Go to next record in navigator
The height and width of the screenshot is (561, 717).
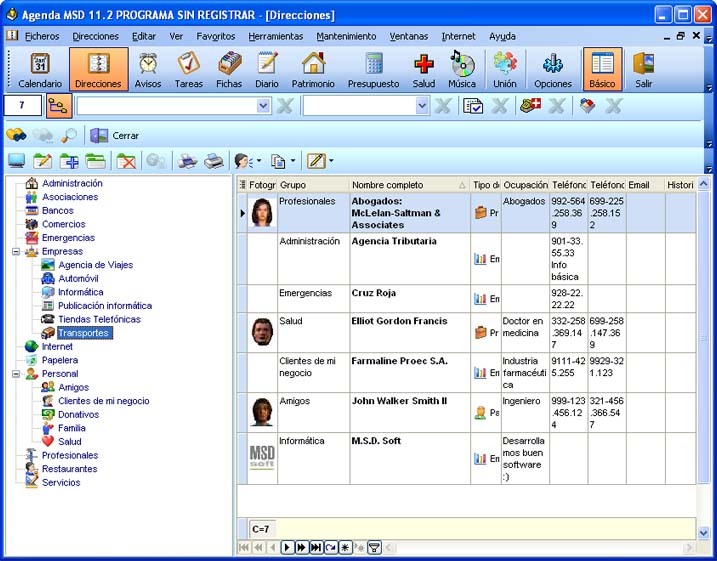pyautogui.click(x=287, y=547)
